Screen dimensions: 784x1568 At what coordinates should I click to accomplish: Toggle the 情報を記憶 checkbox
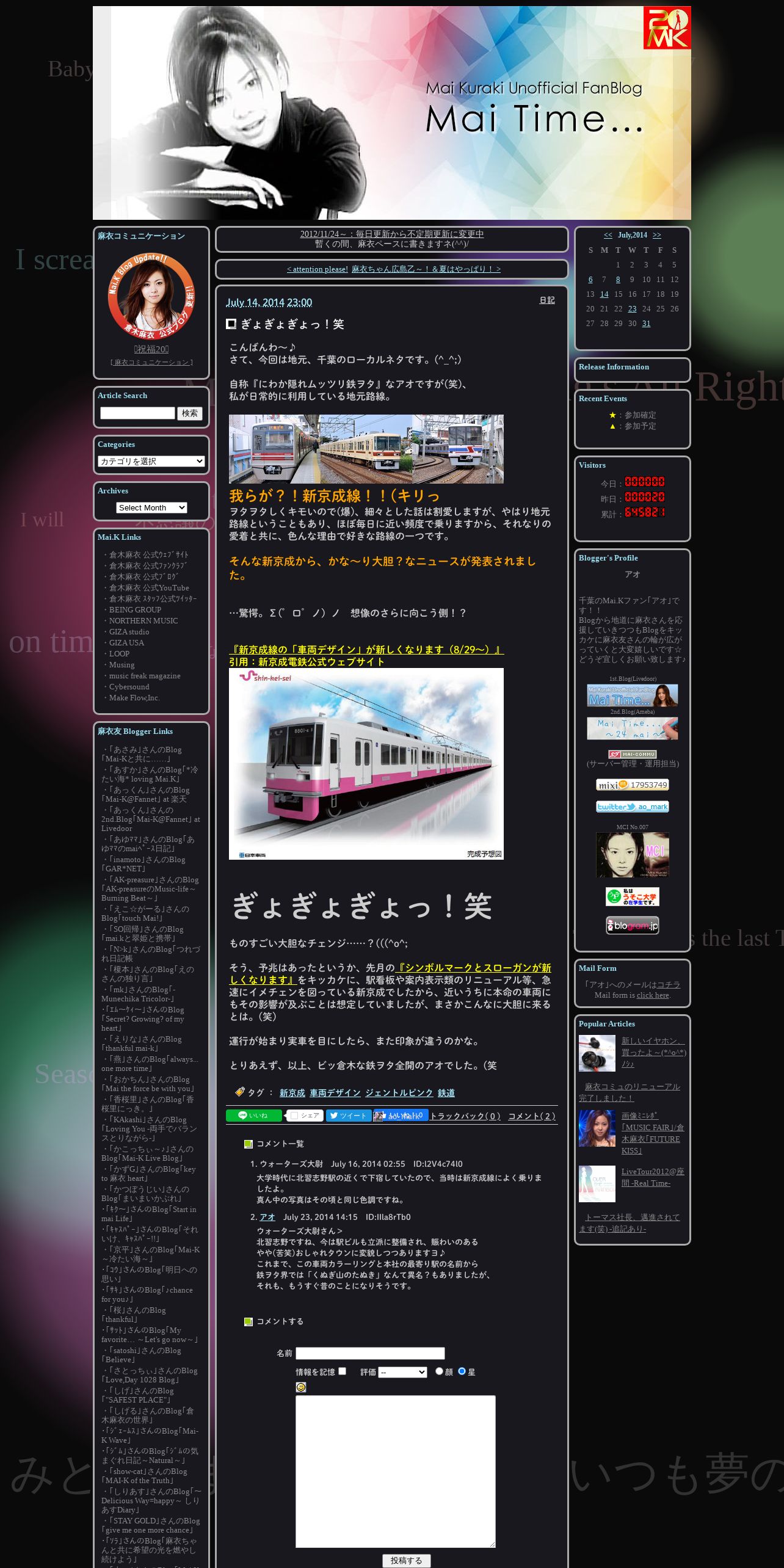[343, 1371]
